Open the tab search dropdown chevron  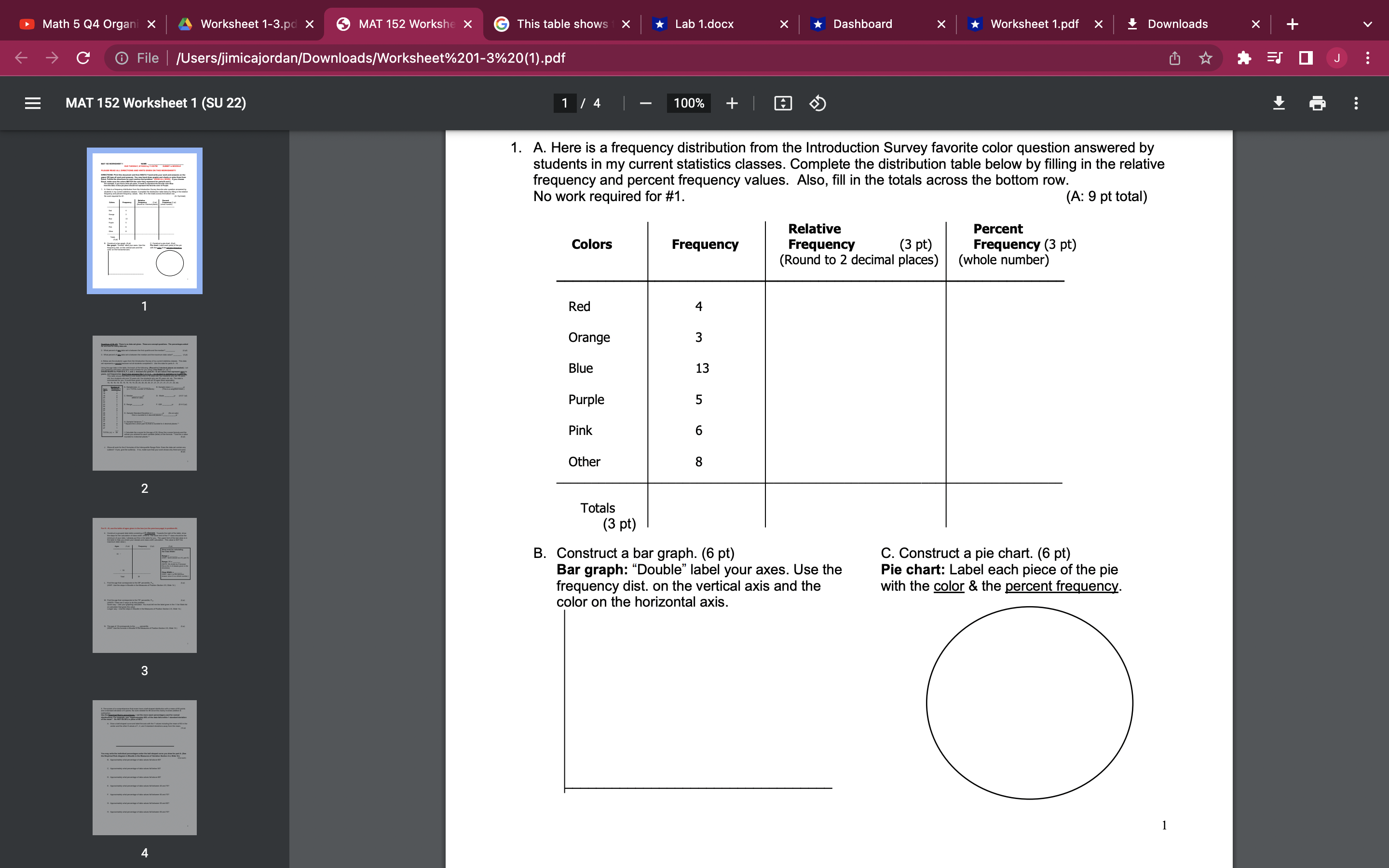point(1368,24)
